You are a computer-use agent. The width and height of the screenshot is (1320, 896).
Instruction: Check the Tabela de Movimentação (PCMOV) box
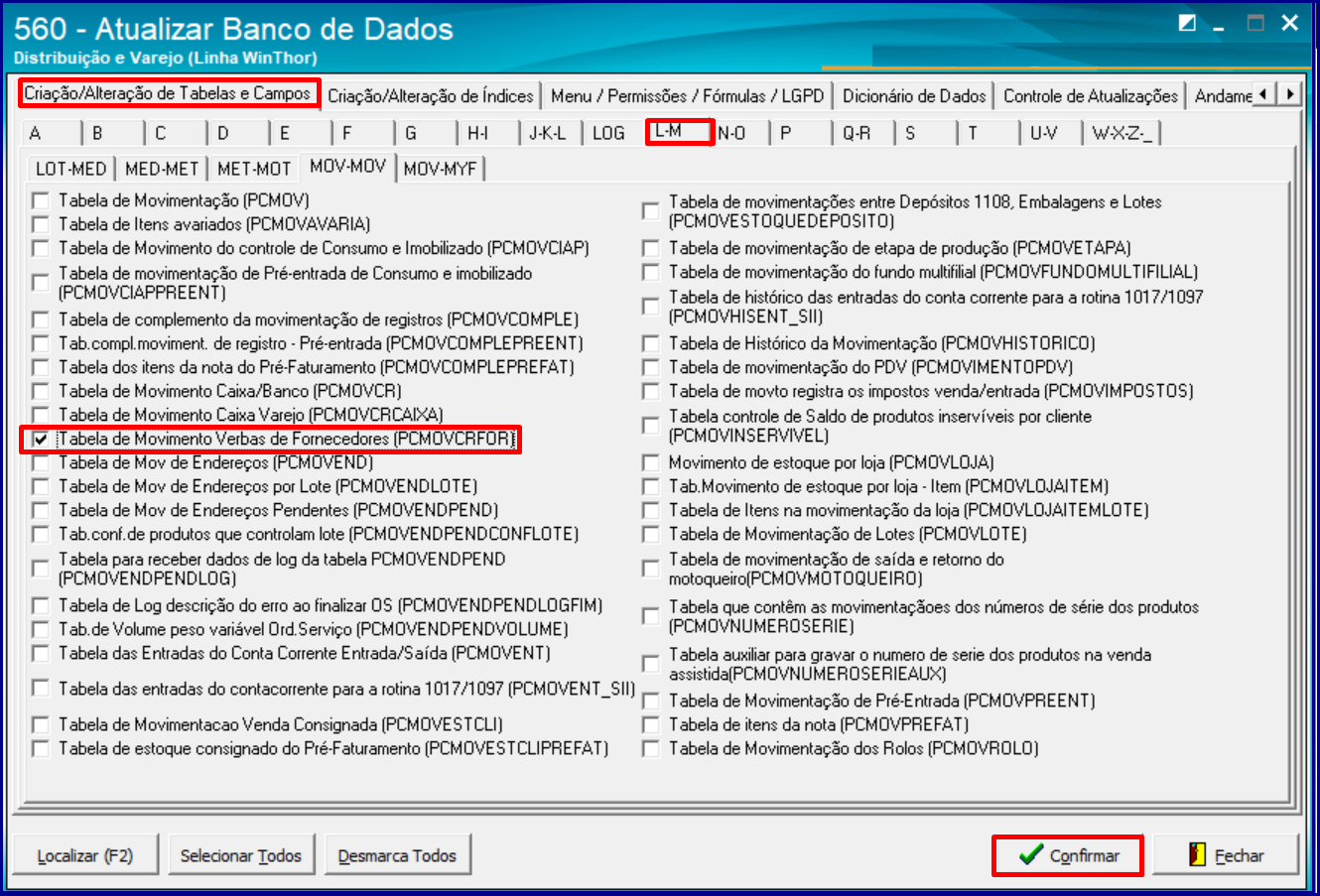(40, 200)
